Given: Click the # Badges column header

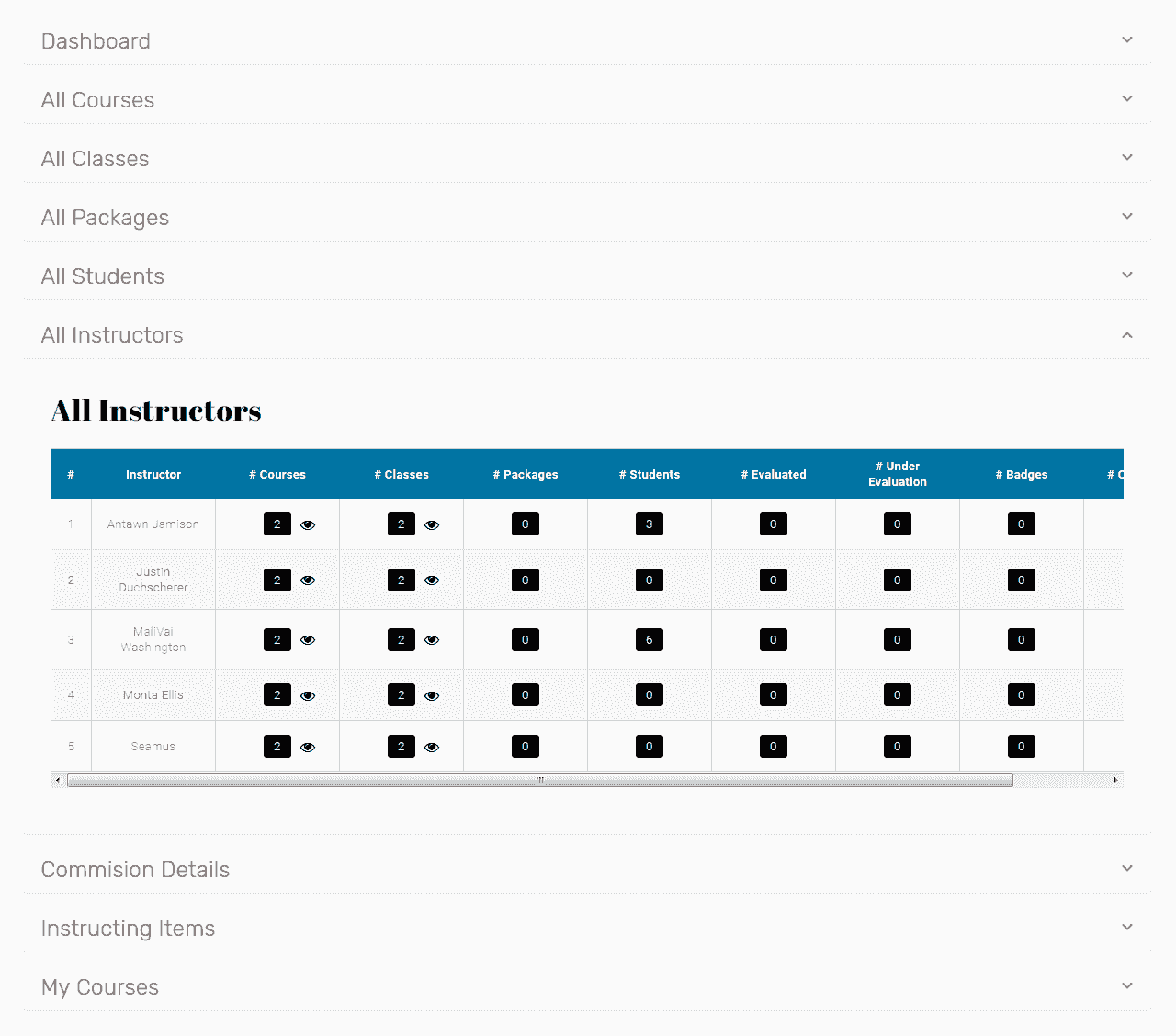Looking at the screenshot, I should tap(1022, 475).
